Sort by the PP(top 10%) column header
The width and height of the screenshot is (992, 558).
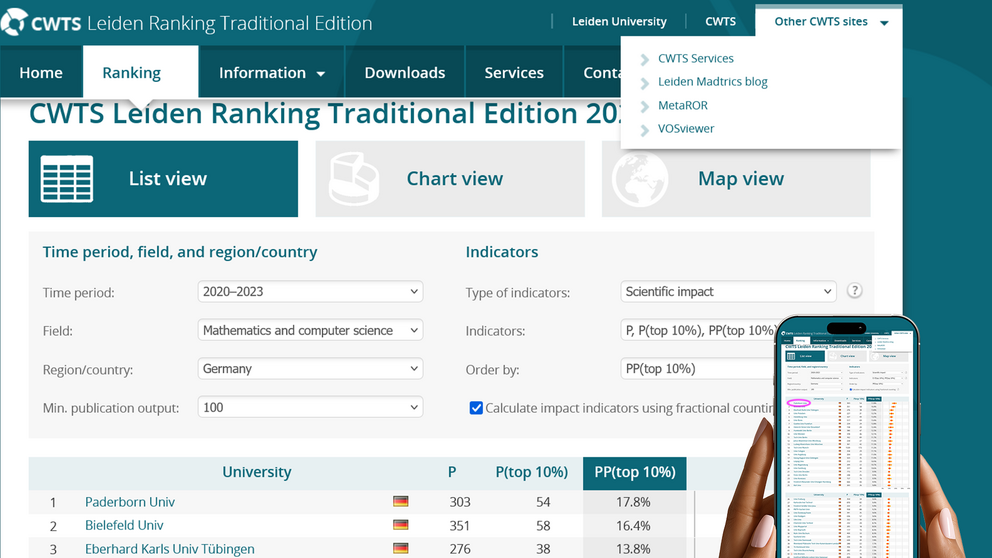pos(635,473)
